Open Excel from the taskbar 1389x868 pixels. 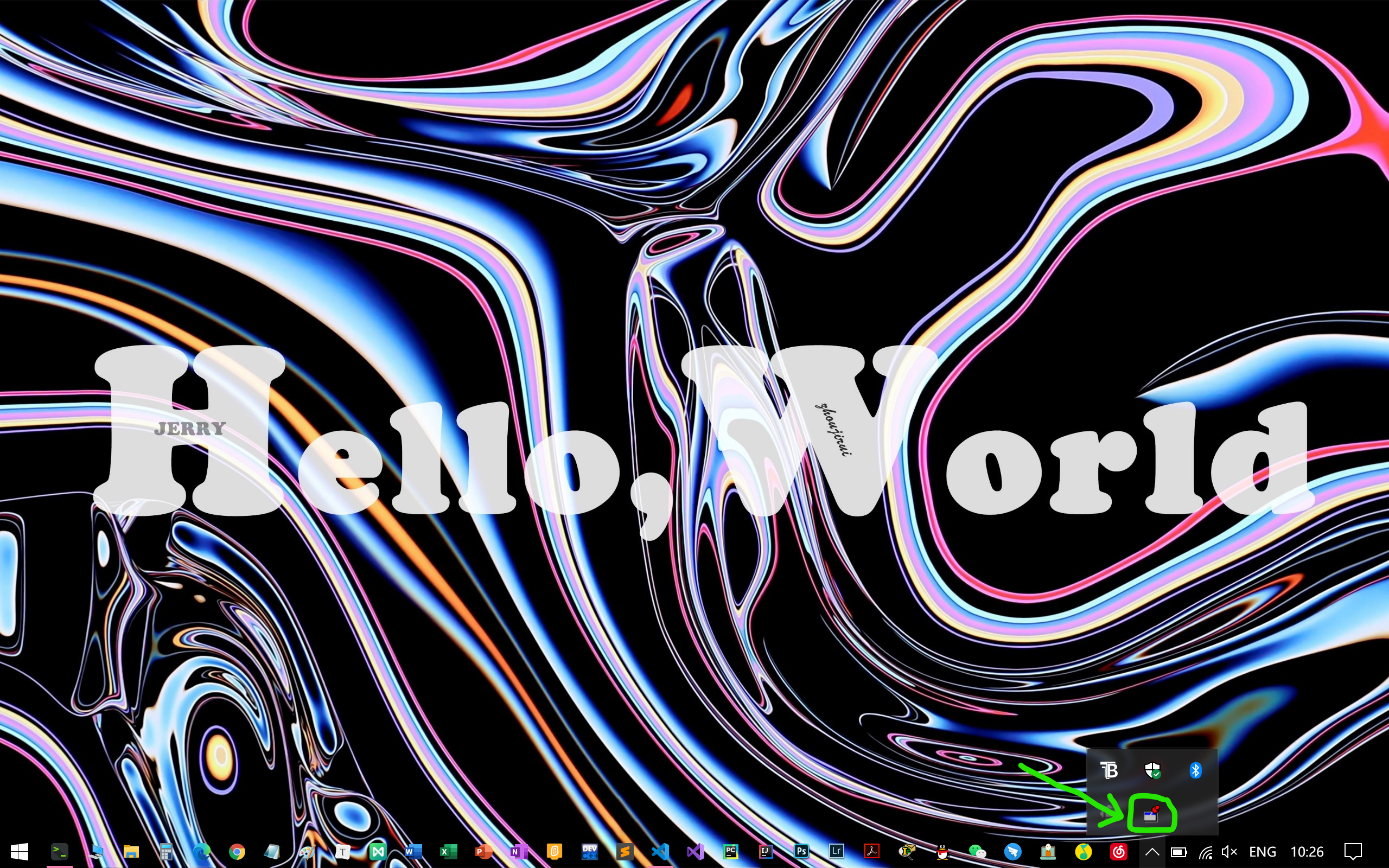pos(448,851)
